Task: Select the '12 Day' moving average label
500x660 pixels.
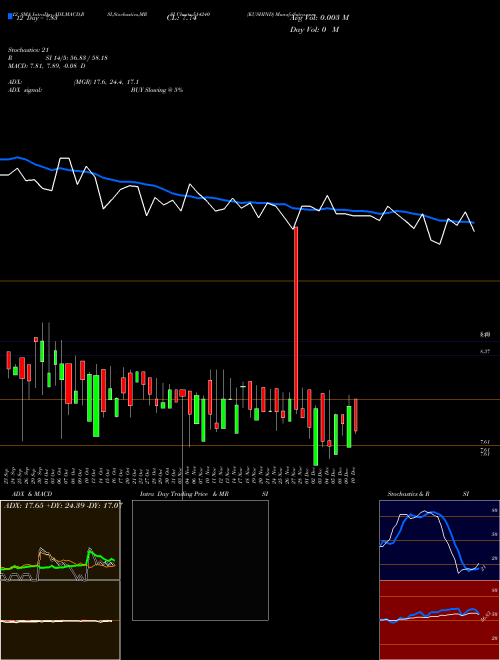Action: pos(36,18)
